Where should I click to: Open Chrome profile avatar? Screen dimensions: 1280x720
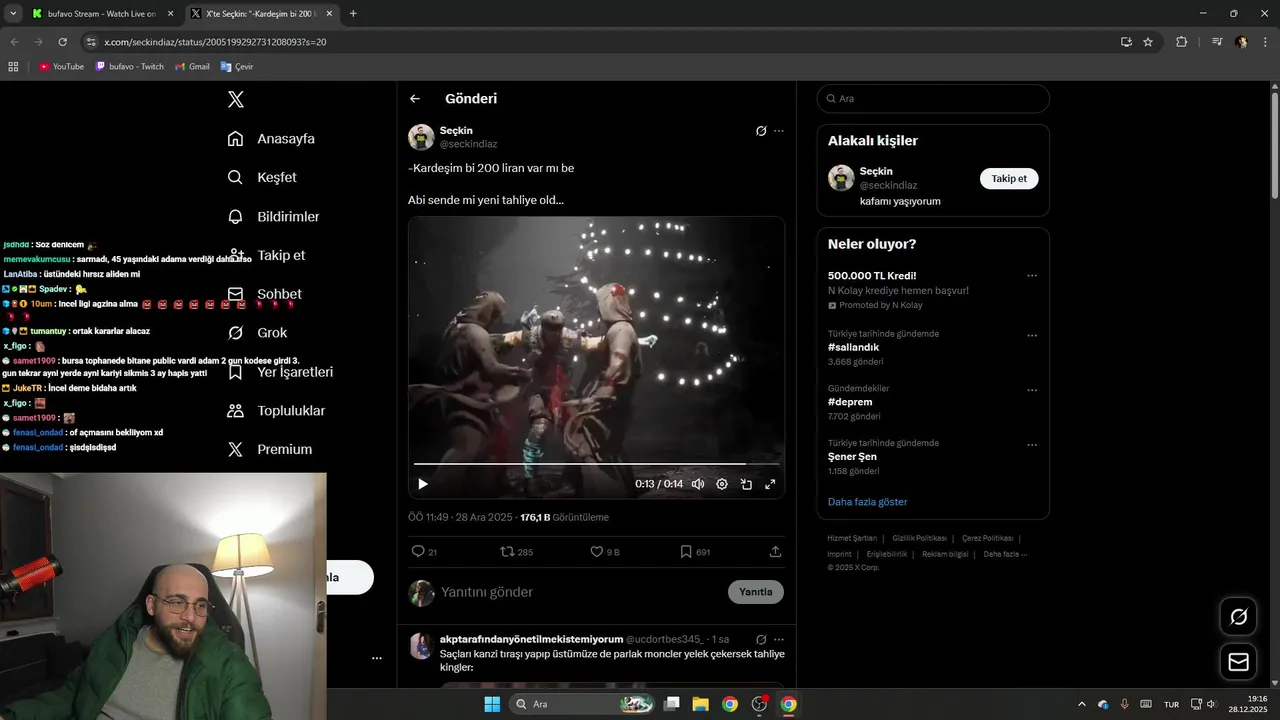pos(1241,42)
